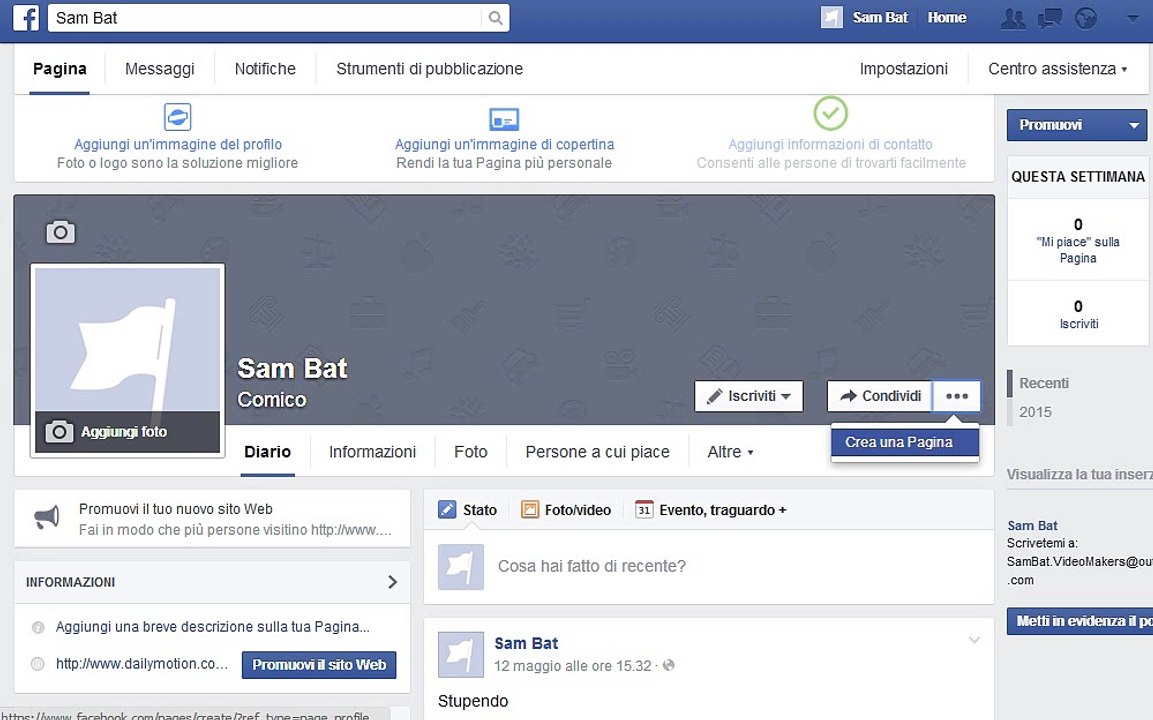1153x720 pixels.
Task: Click Sam Bat post author name
Action: [526, 644]
